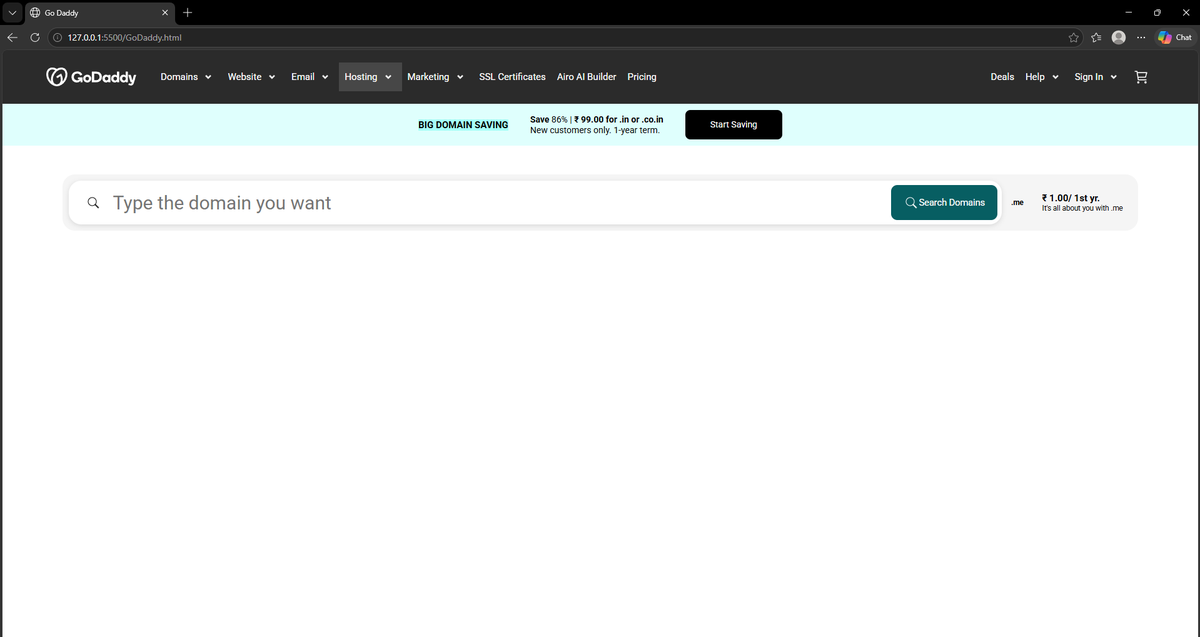Click 'Save 86% | ₹ 99.00 for .in or .co.in' text

pyautogui.click(x=597, y=119)
